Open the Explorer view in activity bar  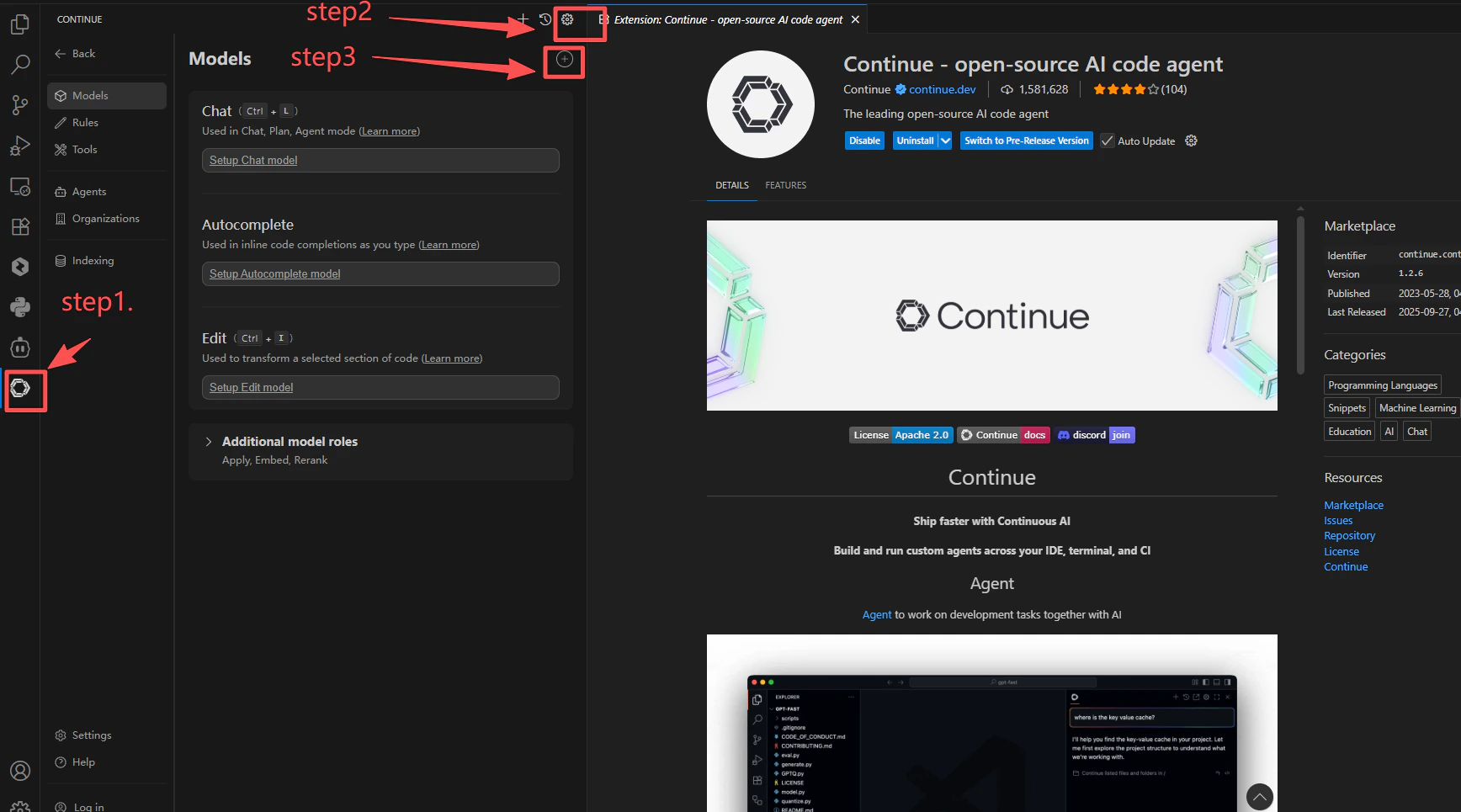[x=20, y=25]
